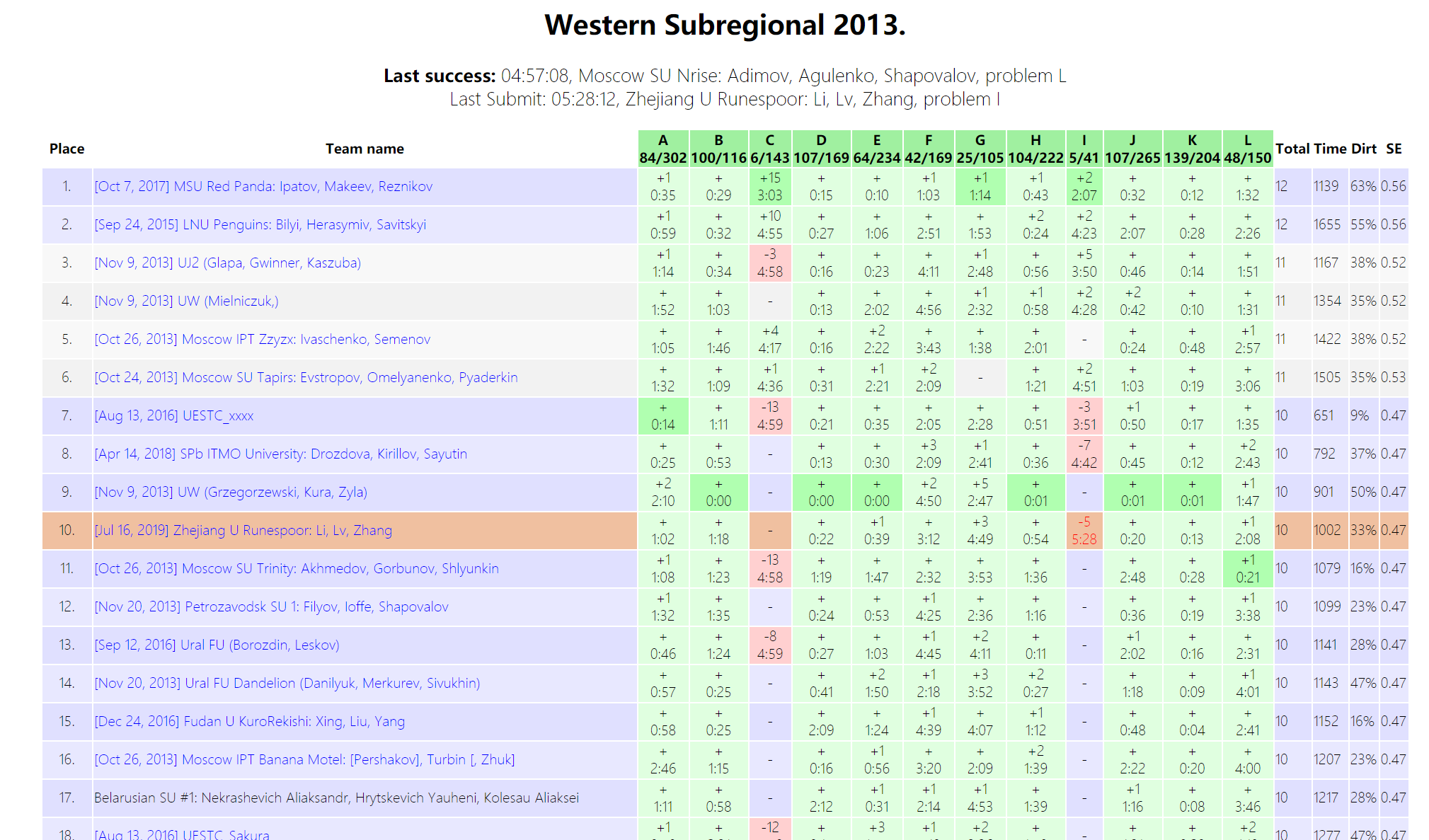Click red cell -5 5:28 for Zhejiang
The height and width of the screenshot is (840, 1429).
click(1084, 531)
